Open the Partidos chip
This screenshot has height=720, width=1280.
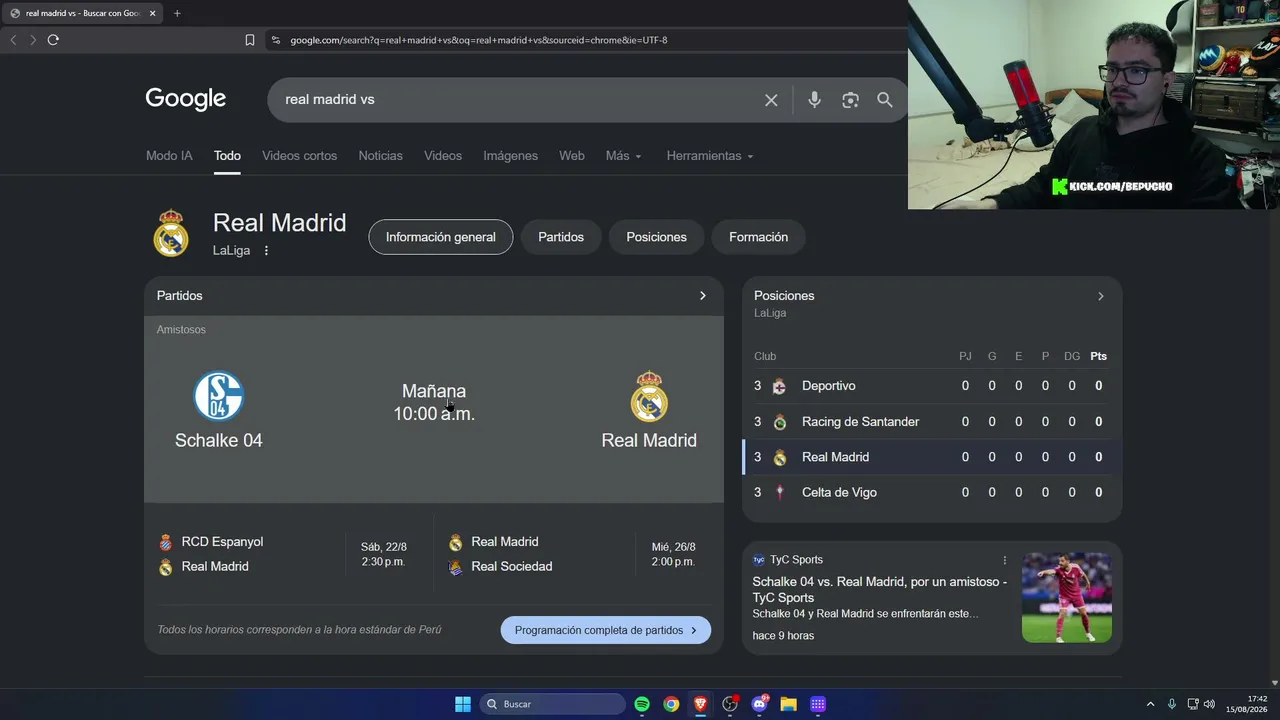[561, 237]
